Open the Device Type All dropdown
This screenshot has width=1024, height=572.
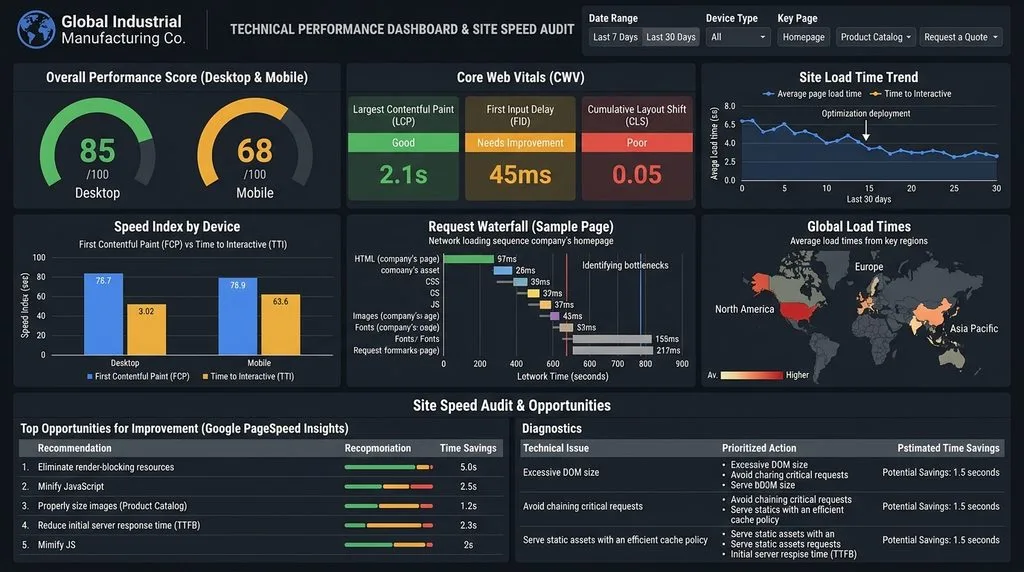coord(738,37)
